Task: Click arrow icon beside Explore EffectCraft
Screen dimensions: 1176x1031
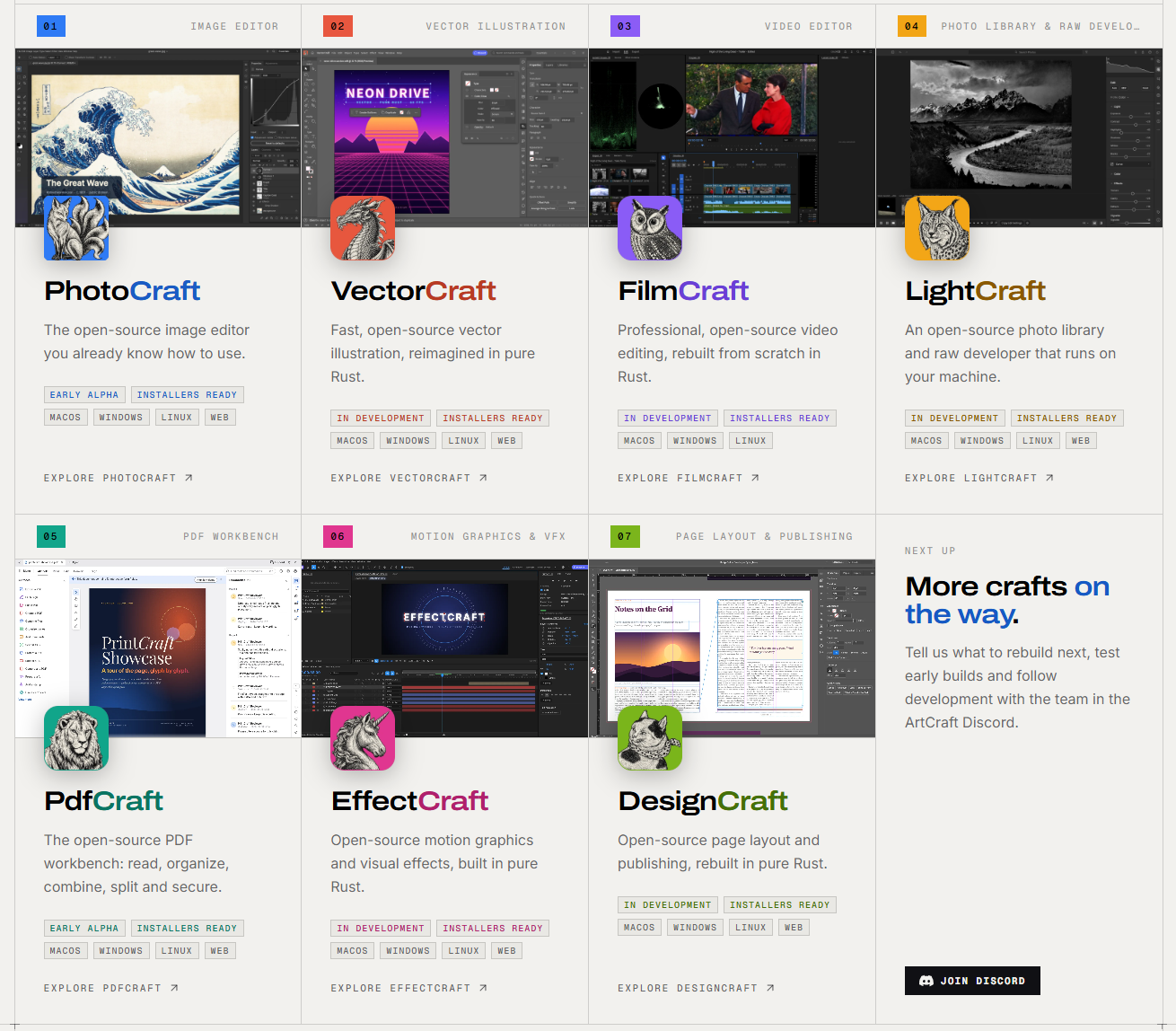Action: 483,988
